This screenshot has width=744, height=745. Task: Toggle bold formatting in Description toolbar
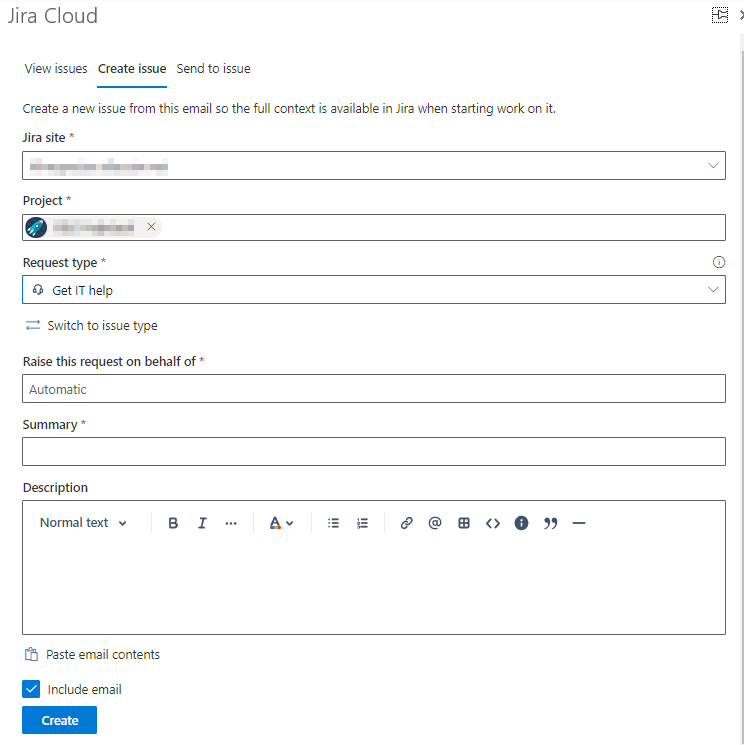coord(173,523)
